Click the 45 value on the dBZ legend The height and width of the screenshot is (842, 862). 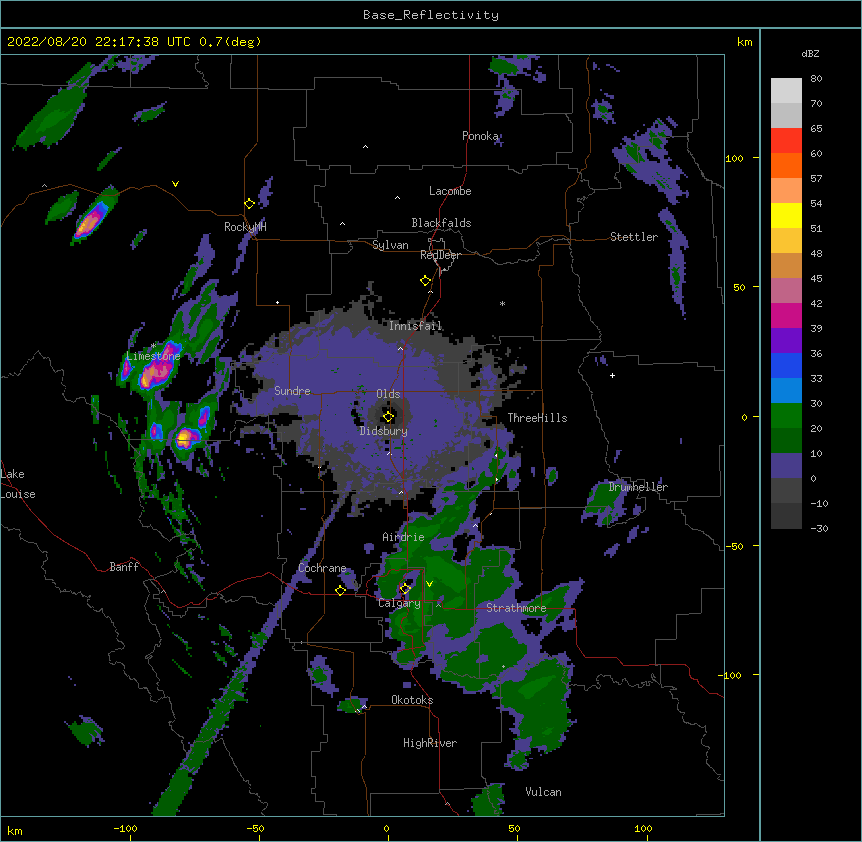816,278
